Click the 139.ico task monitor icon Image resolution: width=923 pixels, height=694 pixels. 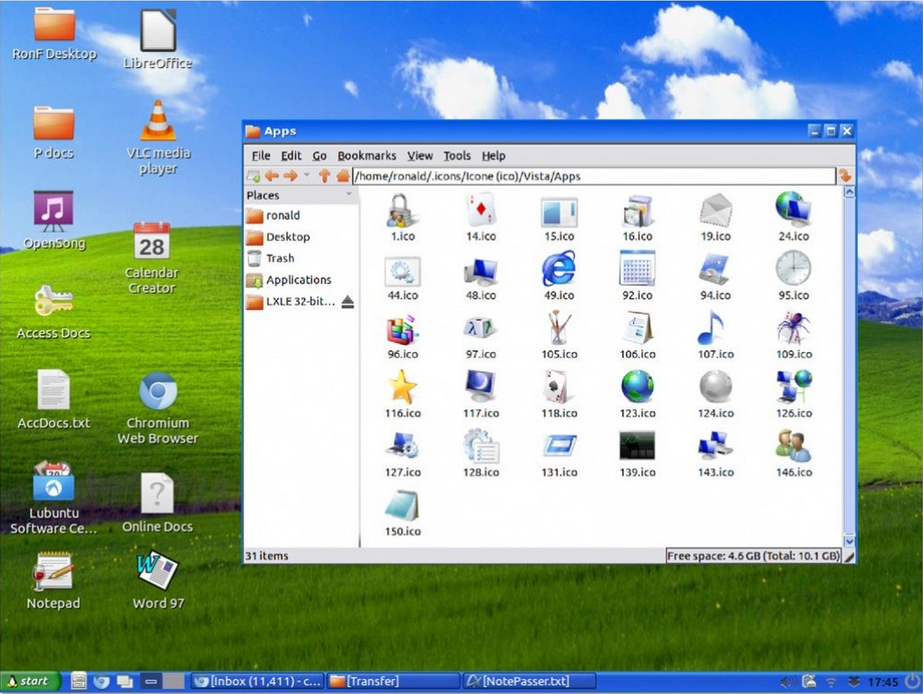[637, 446]
